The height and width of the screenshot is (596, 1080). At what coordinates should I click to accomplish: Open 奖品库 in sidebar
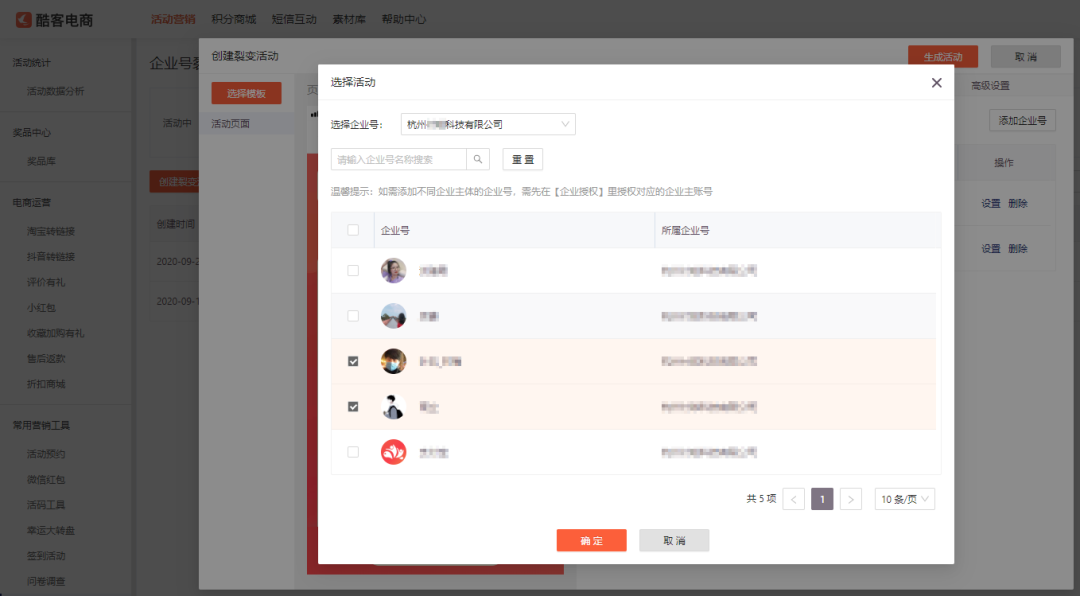pos(41,161)
